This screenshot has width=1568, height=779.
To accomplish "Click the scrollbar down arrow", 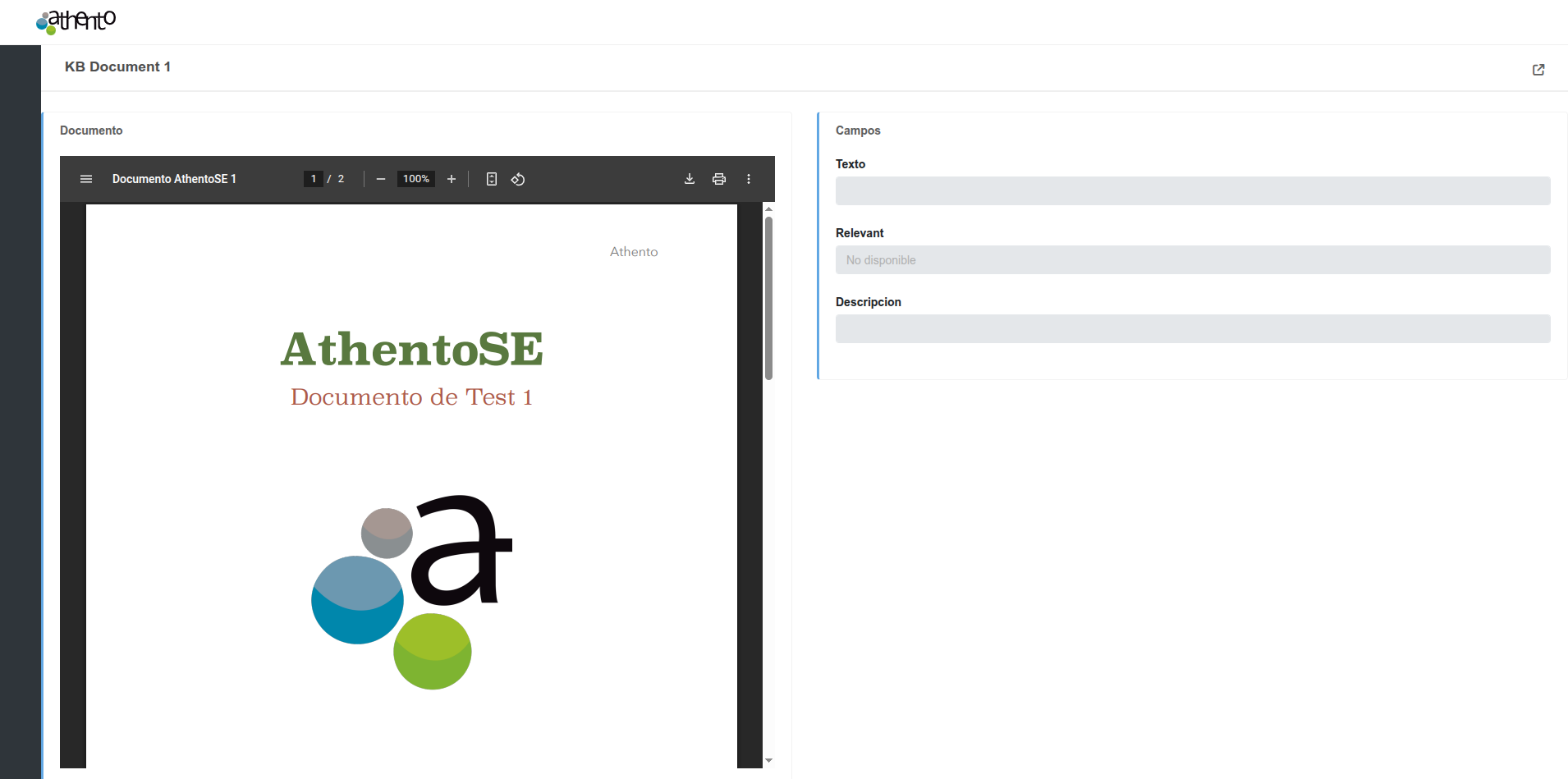I will 768,761.
